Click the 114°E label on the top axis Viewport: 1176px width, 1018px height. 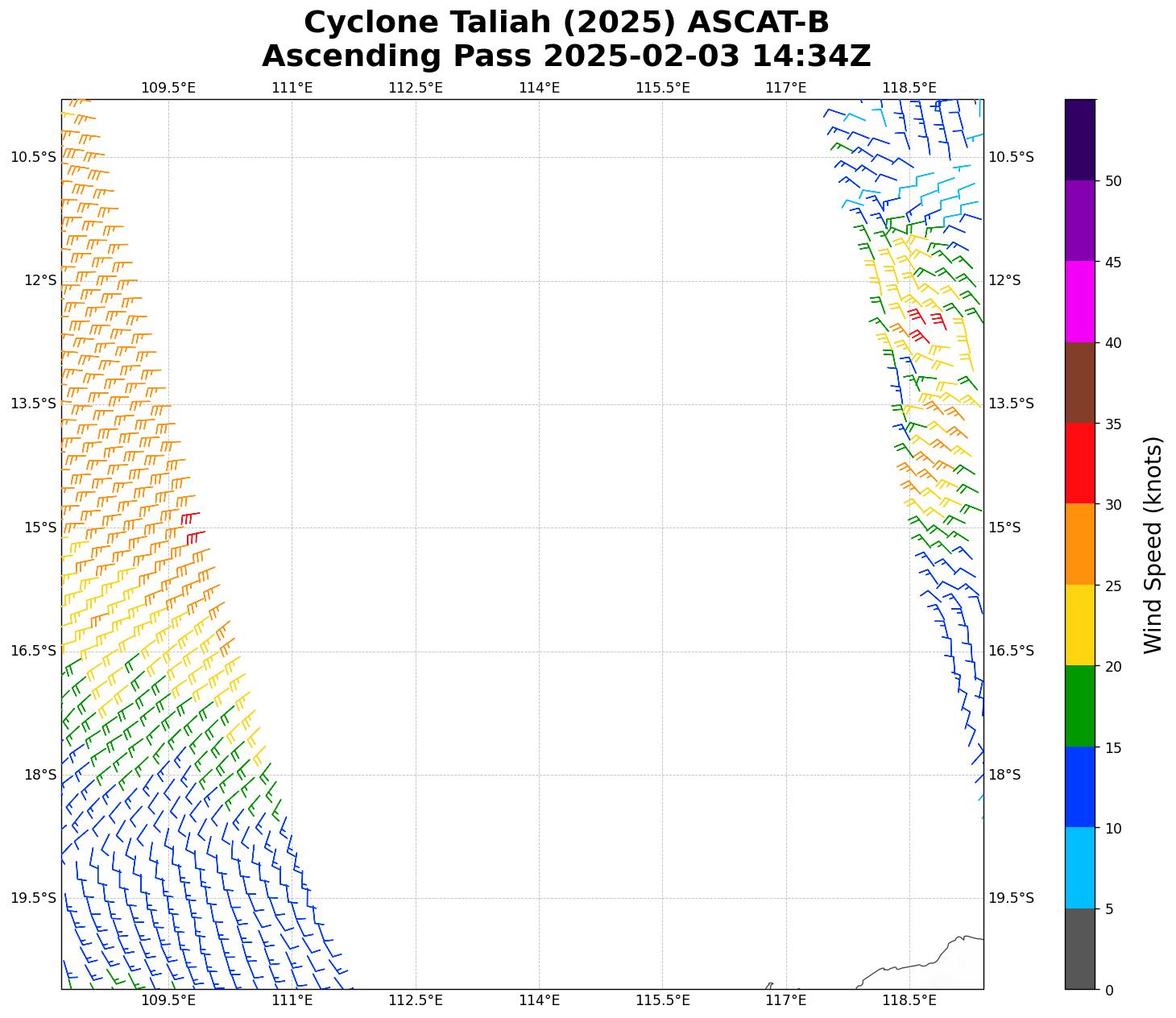[539, 87]
